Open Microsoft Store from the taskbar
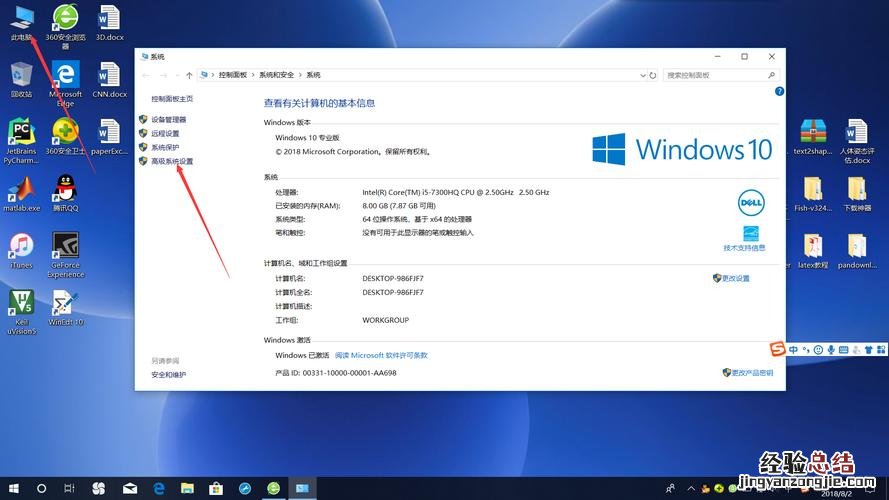This screenshot has width=889, height=500. pos(216,488)
